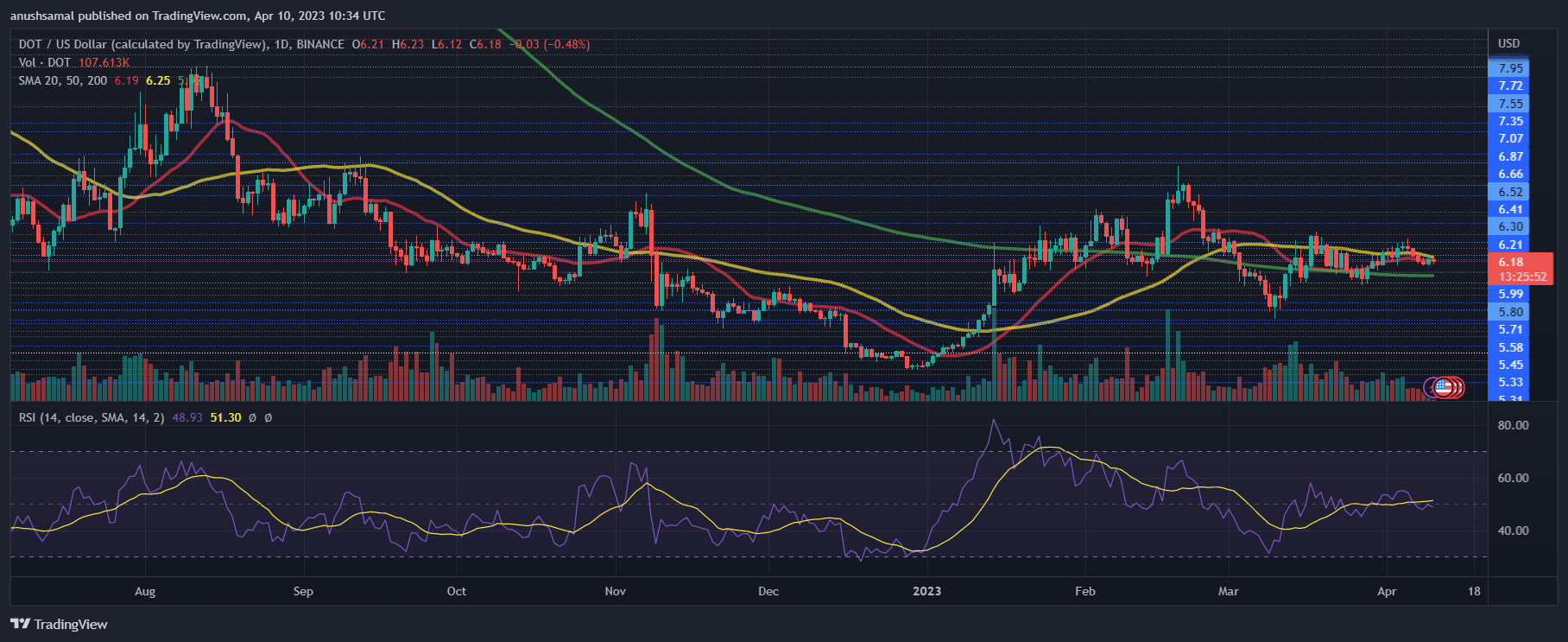Click the Nov label on time axis
This screenshot has height=642, width=1568.
click(615, 591)
